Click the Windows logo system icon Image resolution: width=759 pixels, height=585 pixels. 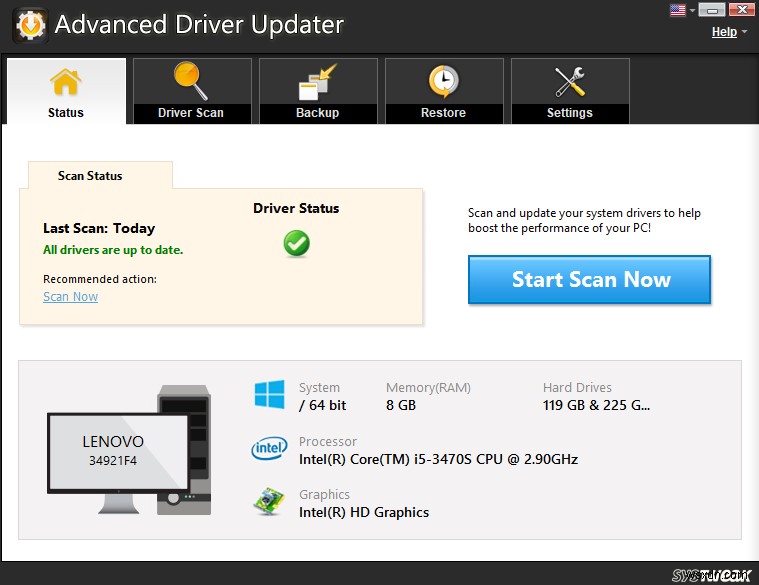[x=270, y=395]
